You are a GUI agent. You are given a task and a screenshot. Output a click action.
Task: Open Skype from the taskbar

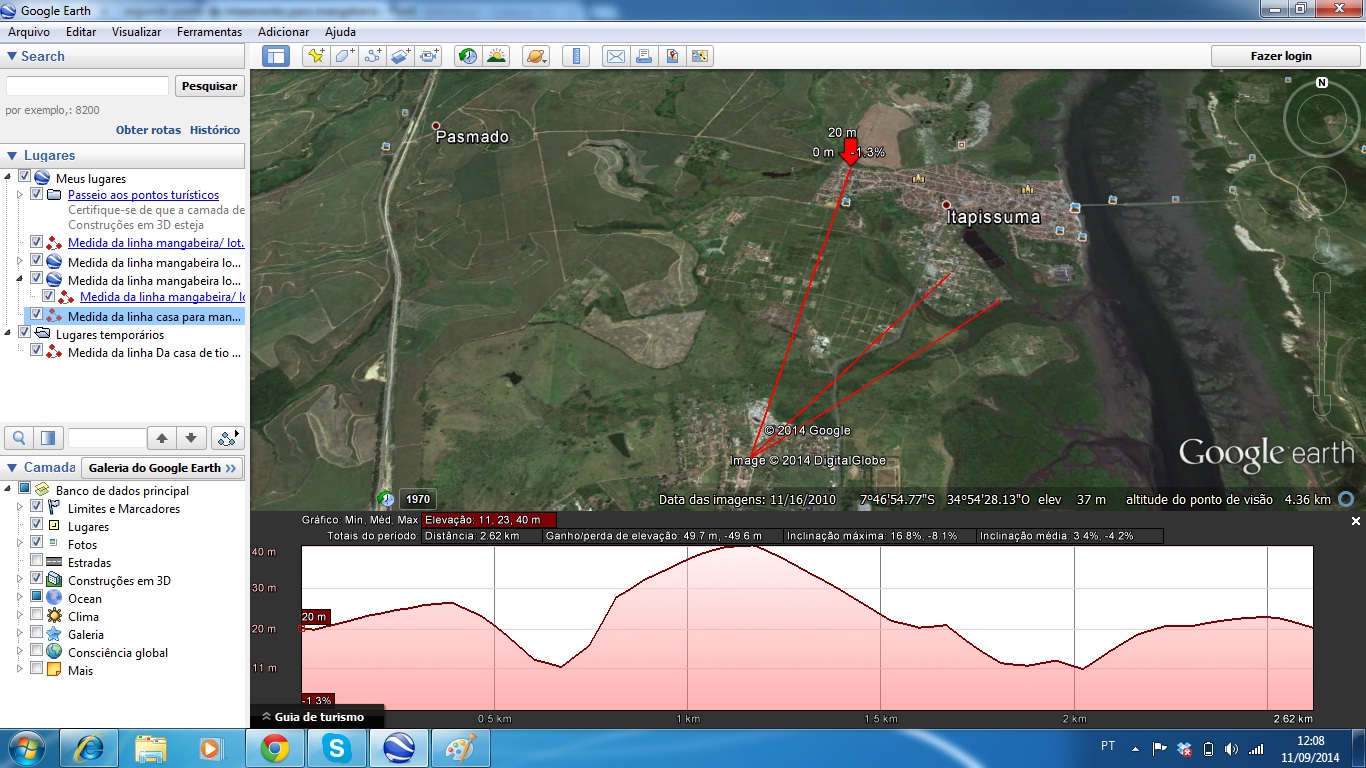(x=336, y=748)
